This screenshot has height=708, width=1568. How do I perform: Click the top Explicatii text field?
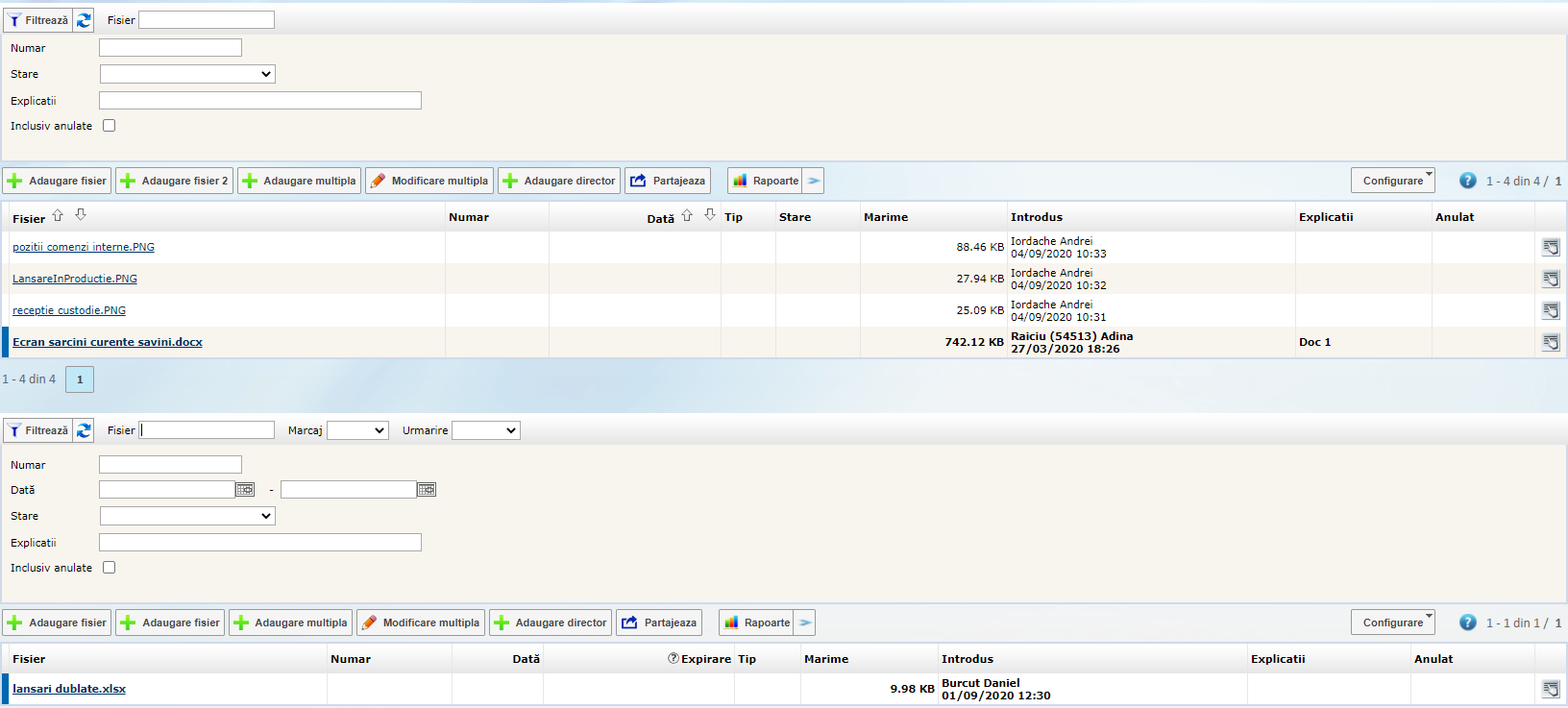click(x=259, y=101)
